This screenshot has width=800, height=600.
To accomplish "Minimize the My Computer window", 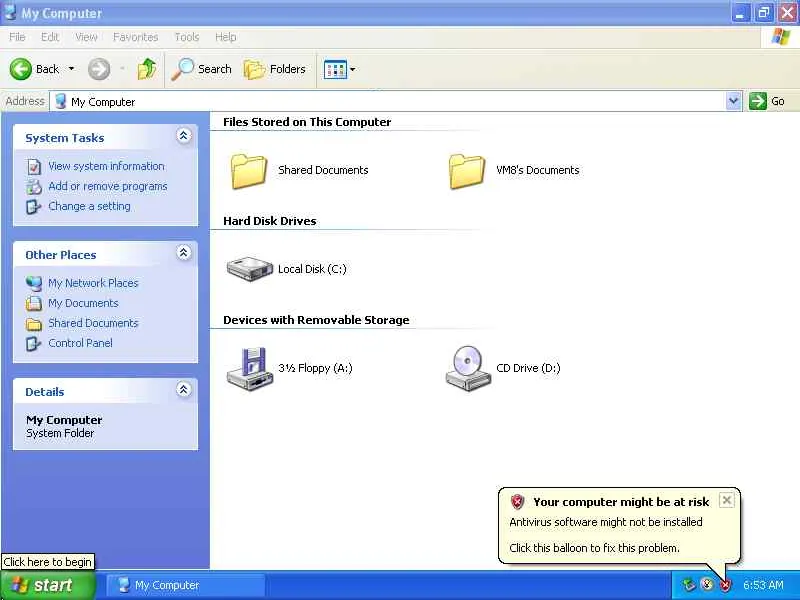I will point(740,13).
